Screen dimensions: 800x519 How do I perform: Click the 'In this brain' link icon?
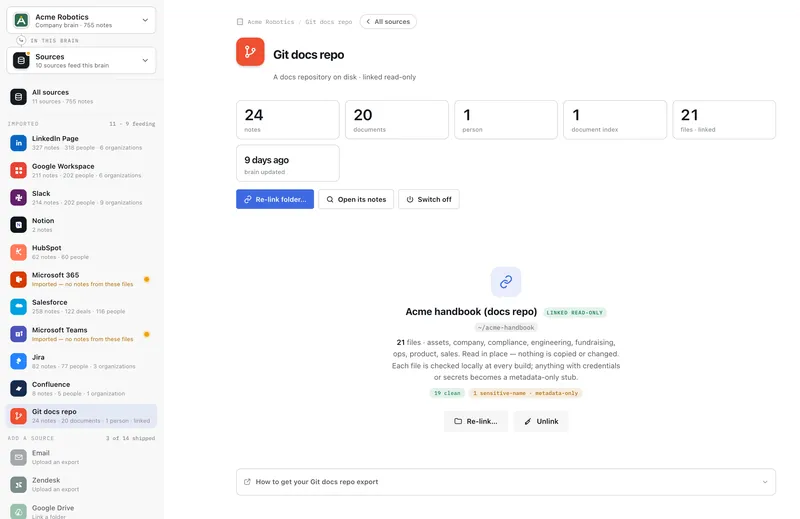(21, 40)
